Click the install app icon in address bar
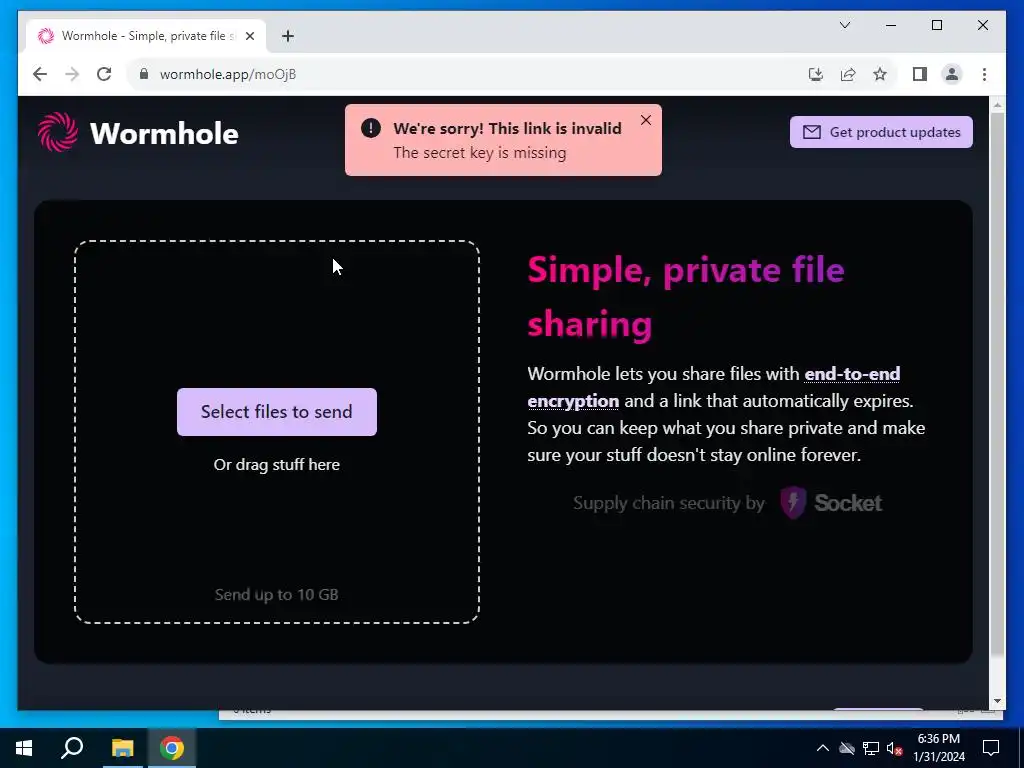This screenshot has height=768, width=1024. 816,74
